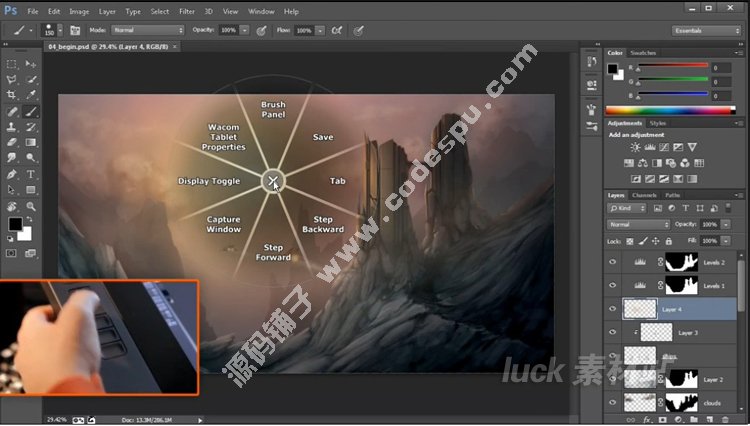
Task: Select the Dodge tool
Action: pos(31,158)
